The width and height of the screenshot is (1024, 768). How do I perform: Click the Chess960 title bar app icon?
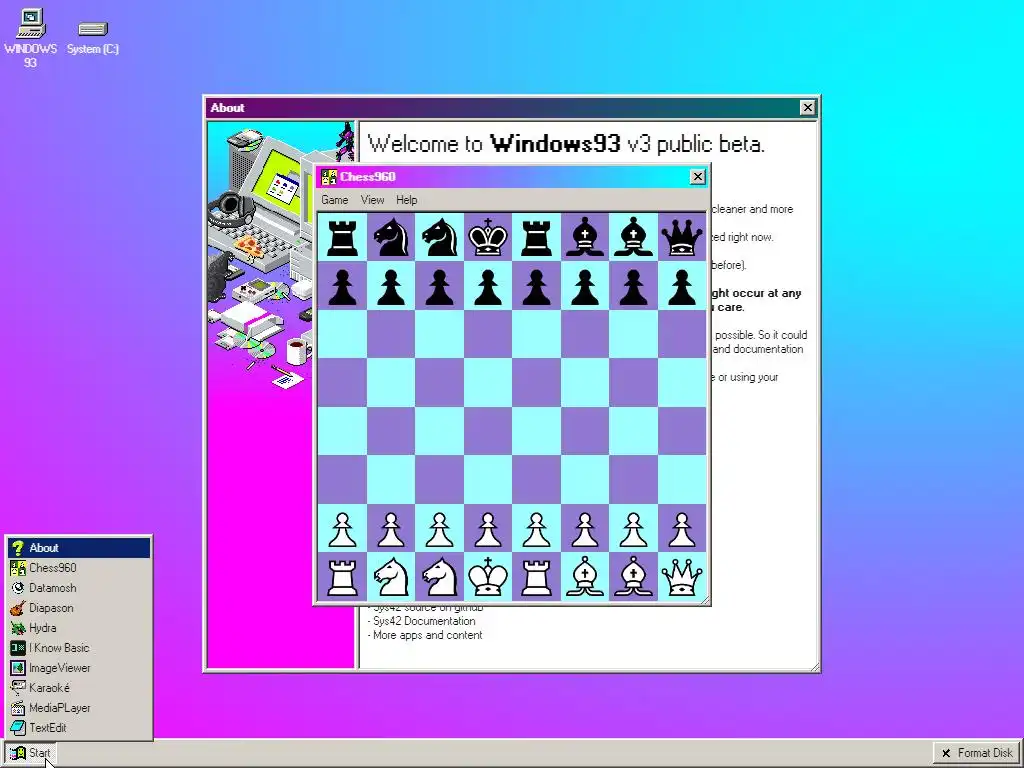tap(328, 177)
